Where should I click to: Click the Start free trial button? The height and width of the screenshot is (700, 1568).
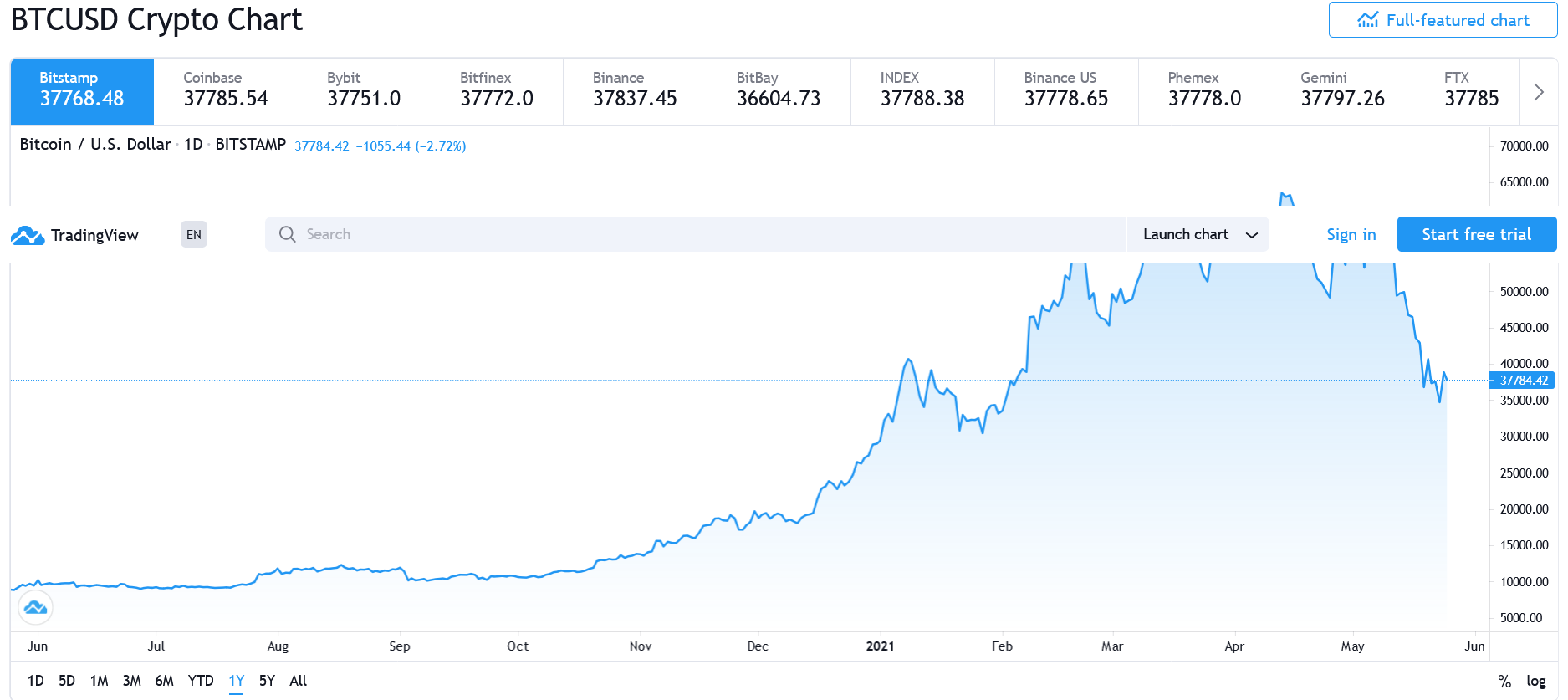coord(1477,234)
